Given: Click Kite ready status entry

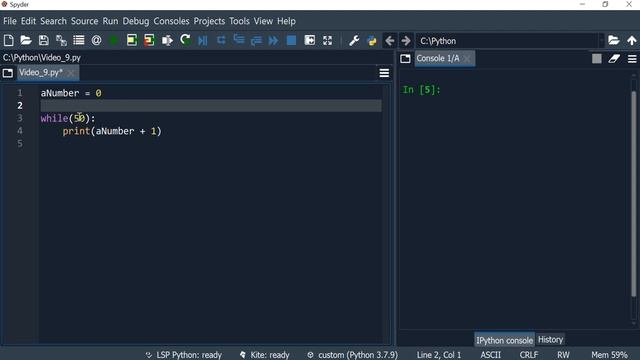Looking at the screenshot, I should coord(264,355).
